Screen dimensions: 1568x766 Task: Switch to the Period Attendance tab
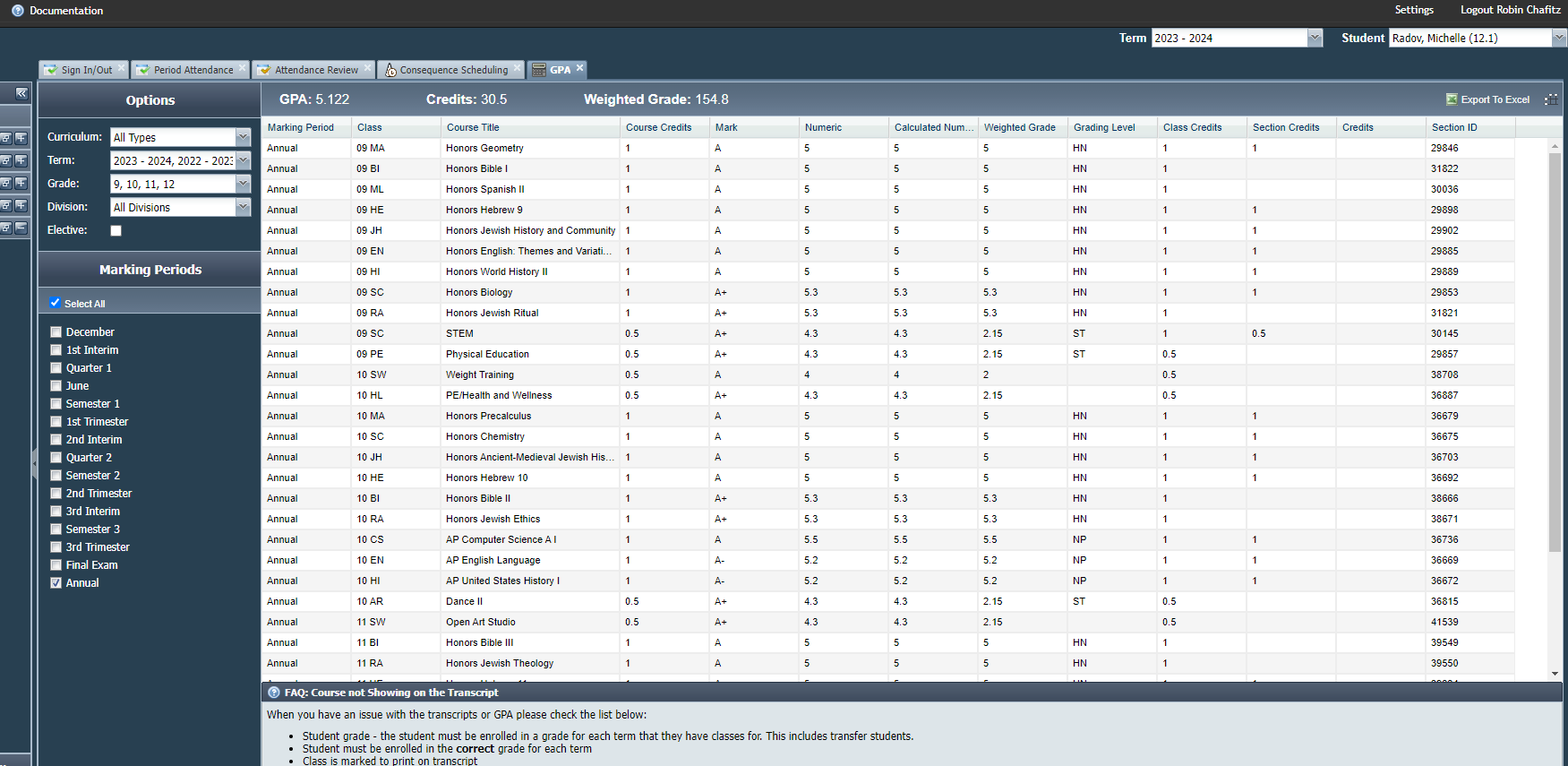click(192, 70)
